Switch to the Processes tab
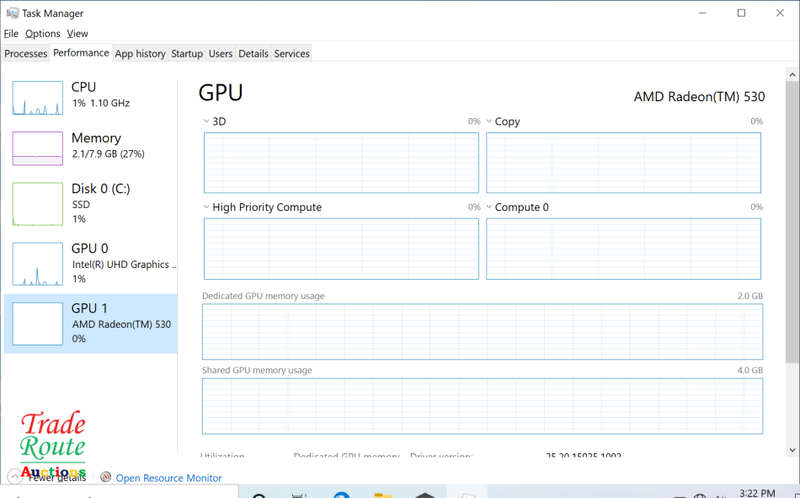 (x=26, y=54)
